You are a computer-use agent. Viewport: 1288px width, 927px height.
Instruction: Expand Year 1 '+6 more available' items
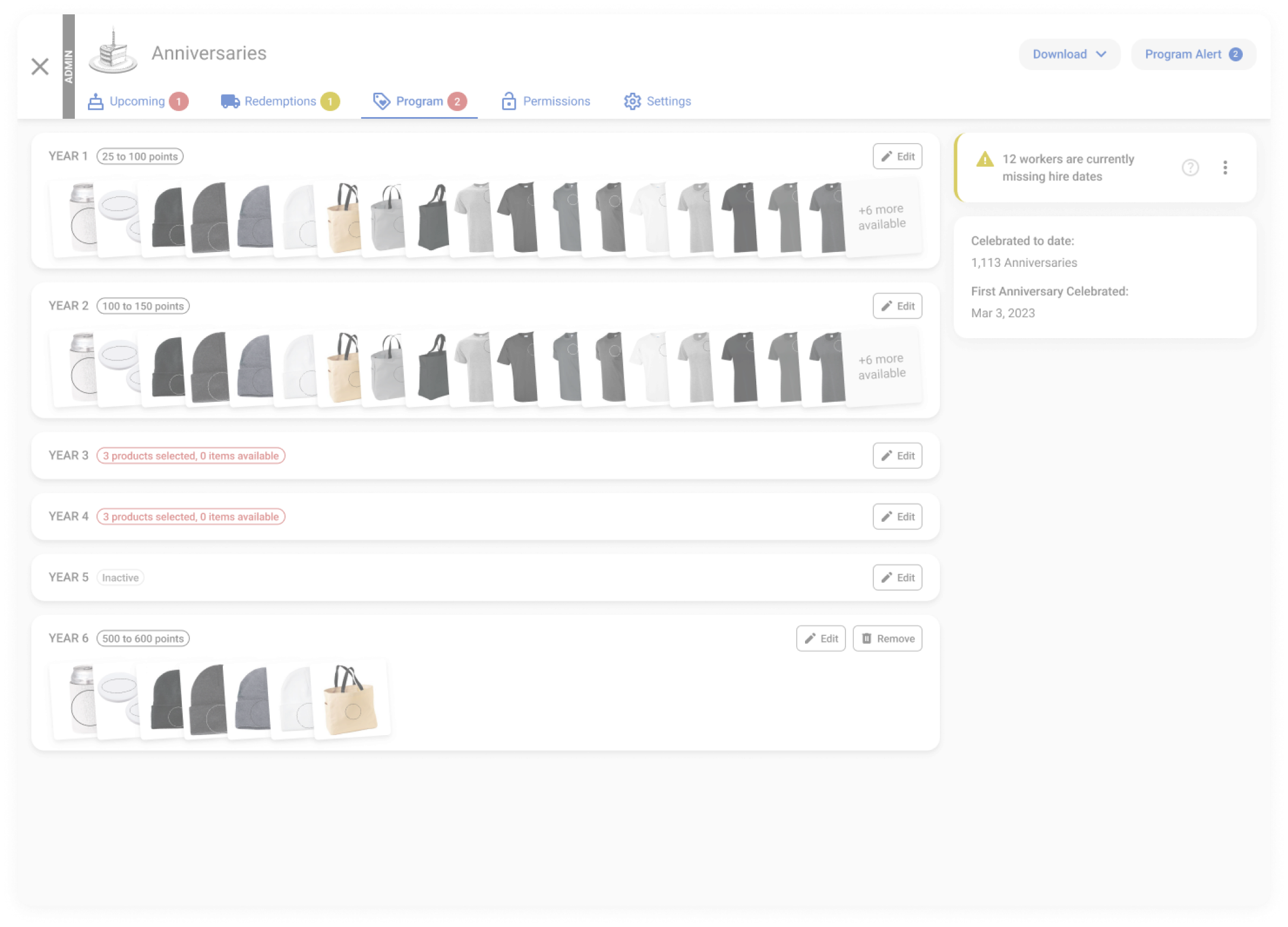click(882, 217)
